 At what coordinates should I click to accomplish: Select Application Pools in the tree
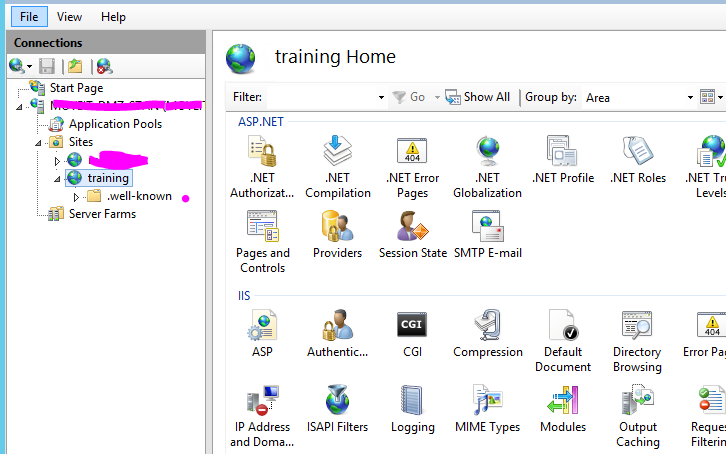pos(115,124)
